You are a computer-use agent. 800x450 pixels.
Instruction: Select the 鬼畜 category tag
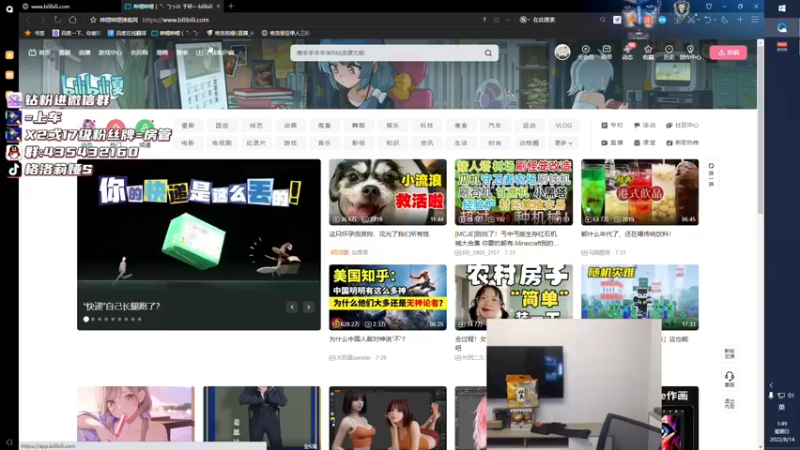[x=324, y=126]
